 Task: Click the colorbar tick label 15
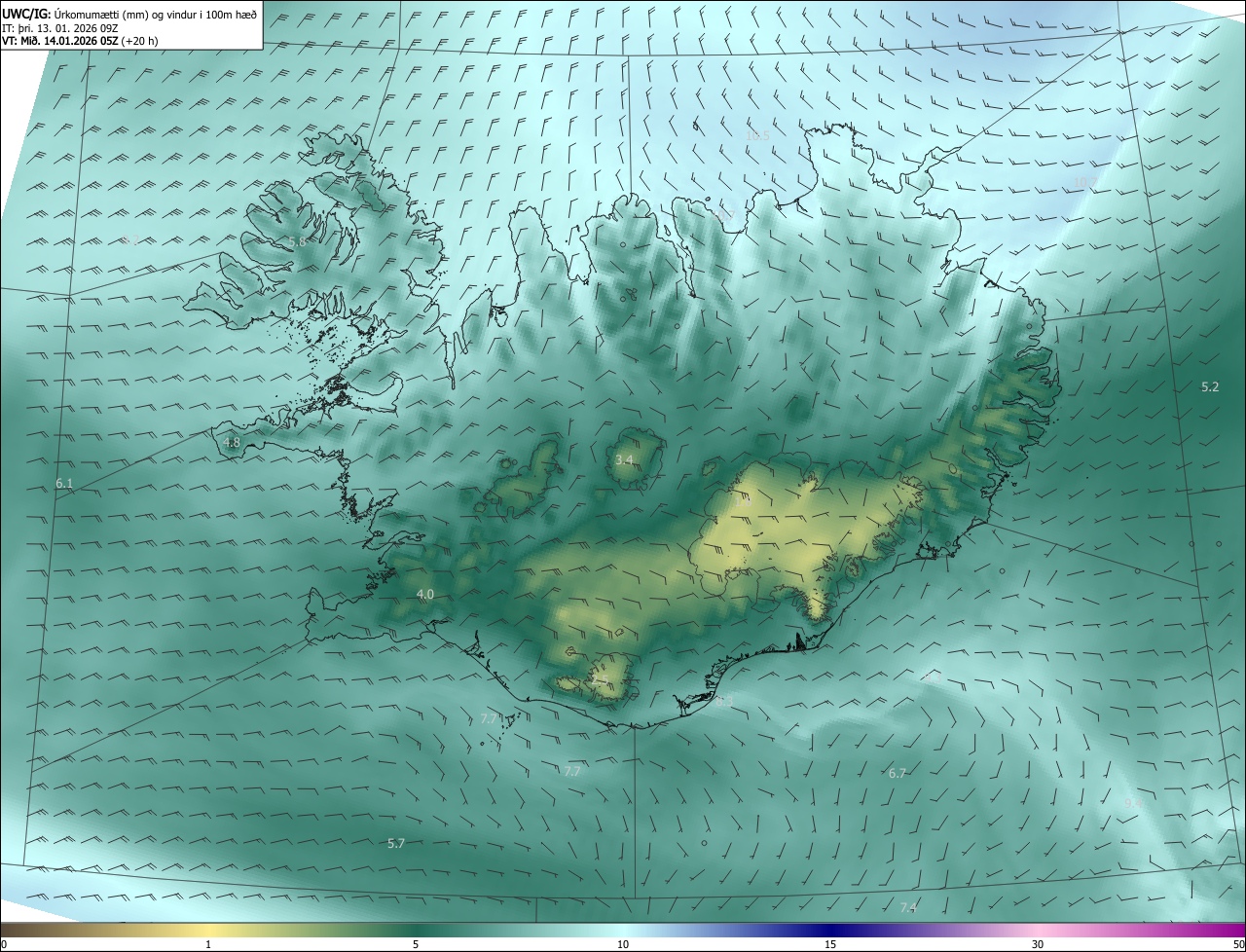pyautogui.click(x=830, y=944)
